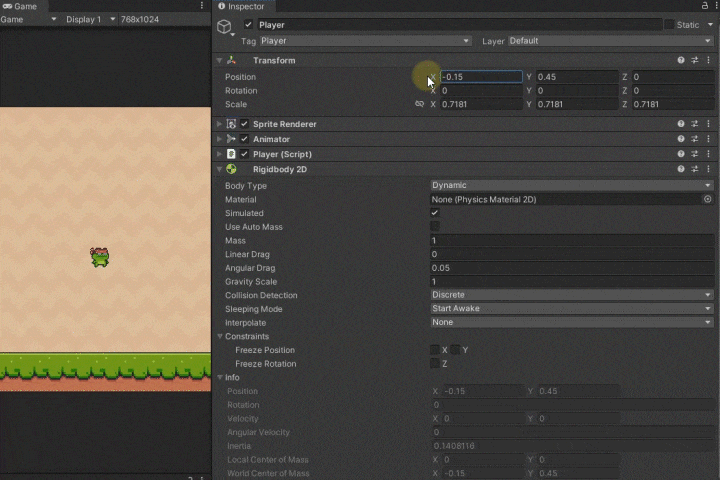The image size is (720, 480).
Task: Open Sprite Renderer options menu
Action: pos(709,124)
